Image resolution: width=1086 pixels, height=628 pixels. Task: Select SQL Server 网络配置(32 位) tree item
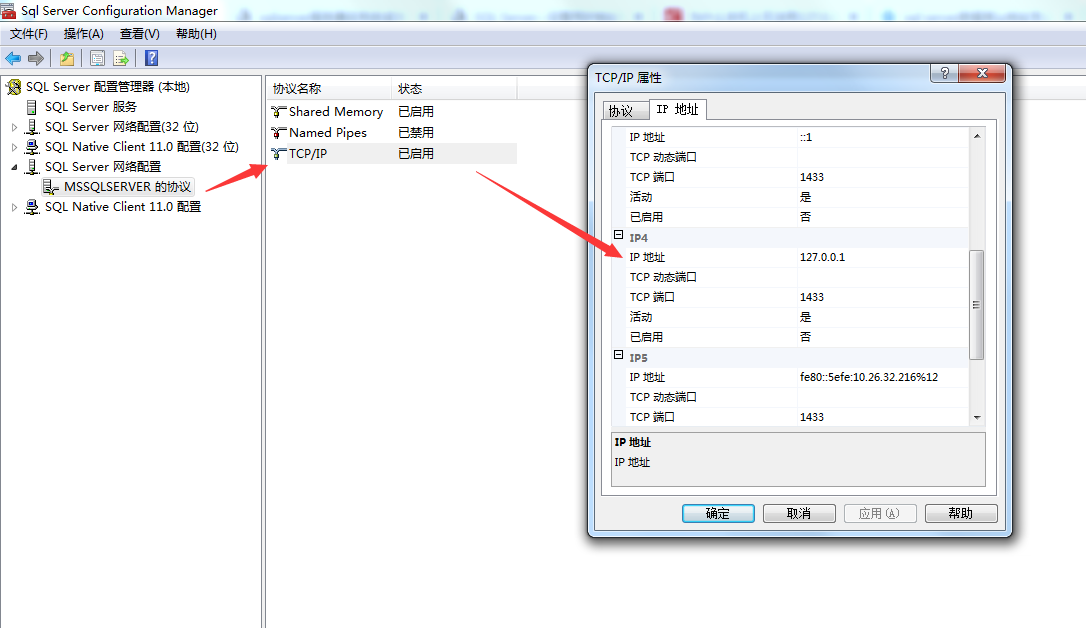tap(122, 127)
